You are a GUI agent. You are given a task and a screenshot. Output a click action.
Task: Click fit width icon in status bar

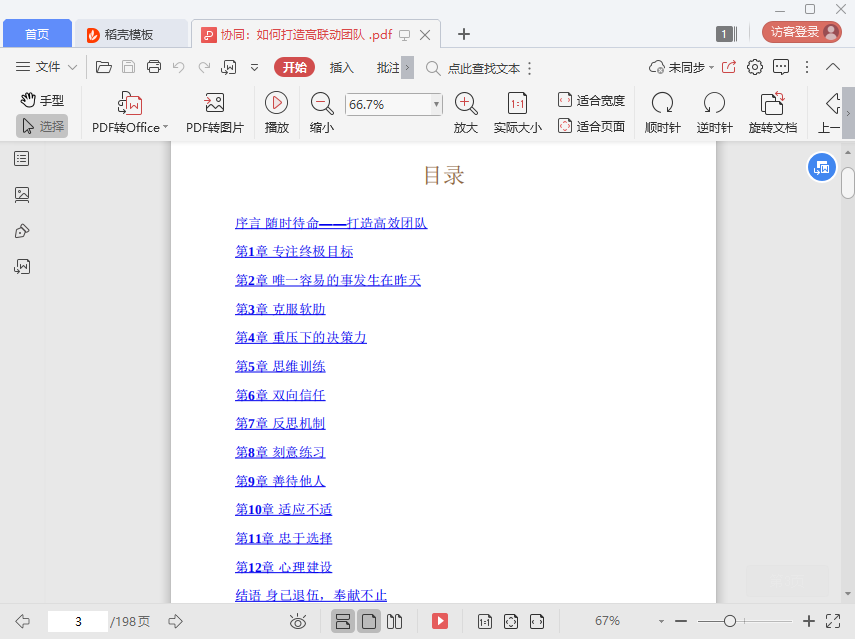[x=537, y=621]
